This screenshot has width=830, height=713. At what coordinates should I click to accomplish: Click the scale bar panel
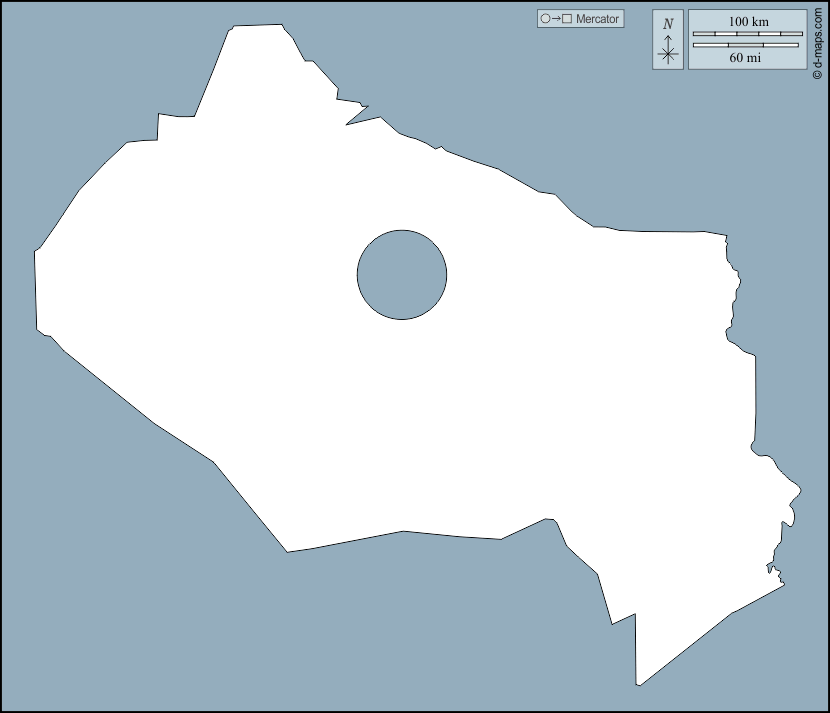(x=748, y=39)
